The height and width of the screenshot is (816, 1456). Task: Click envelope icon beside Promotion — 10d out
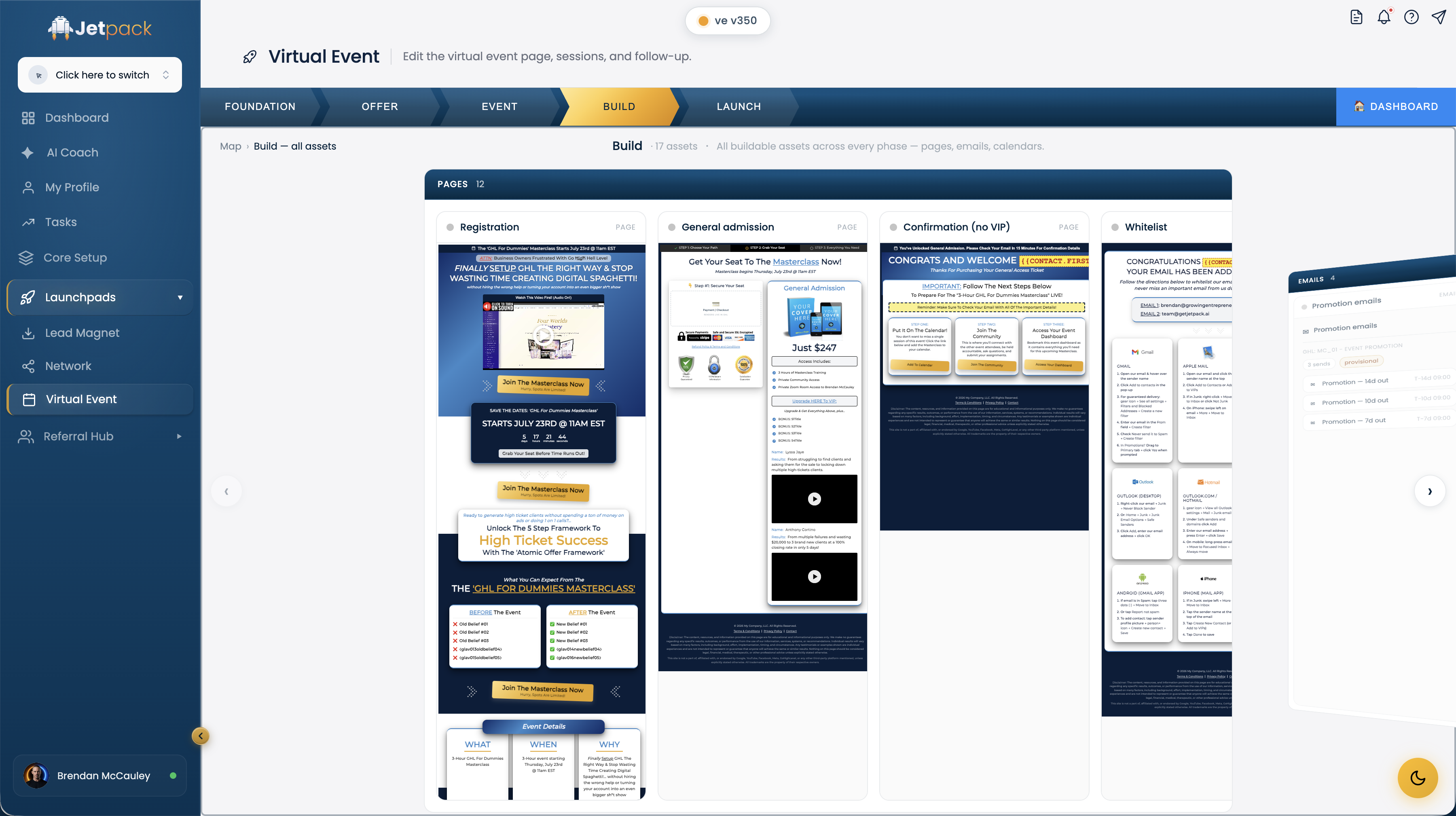1312,404
